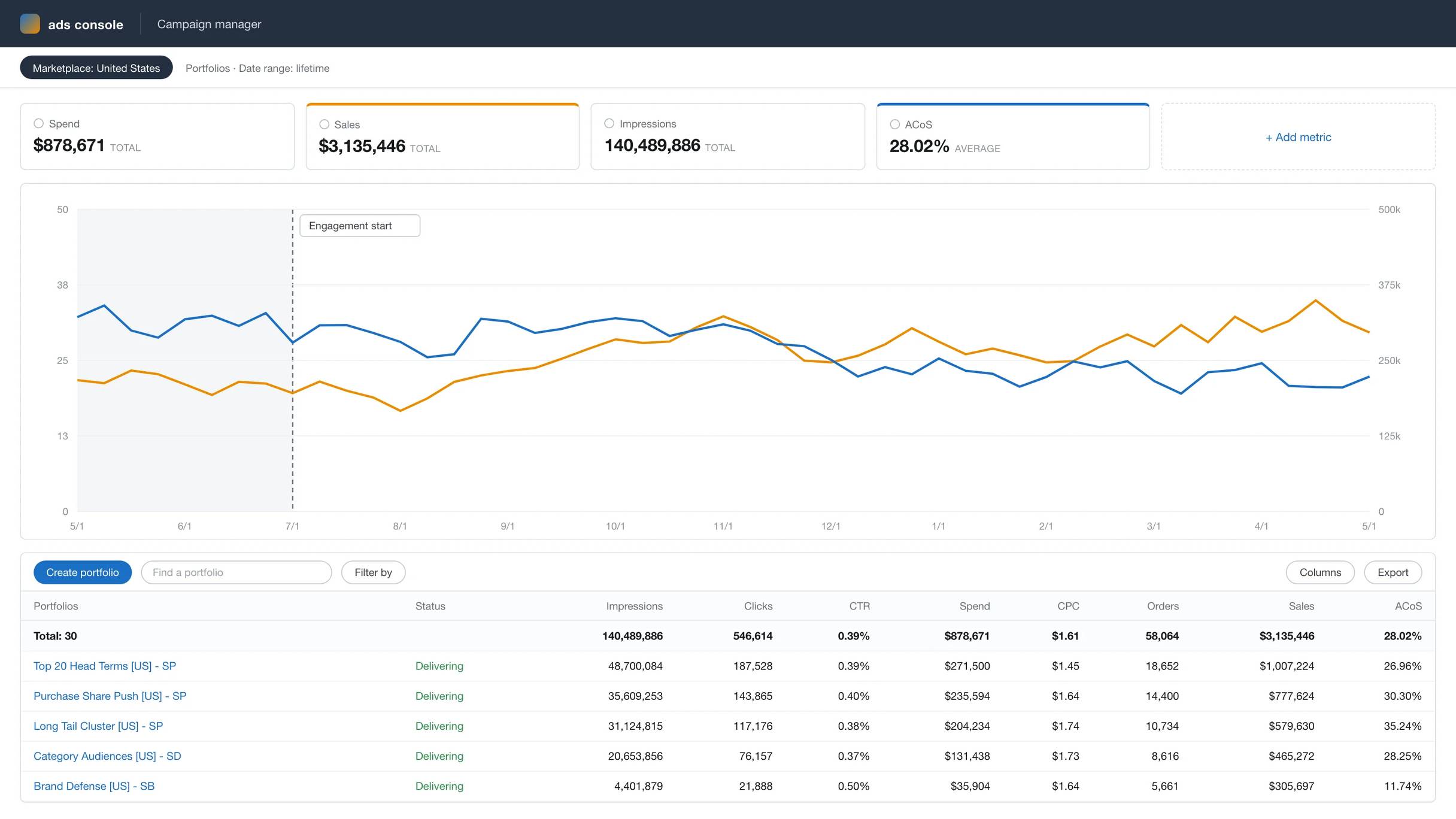
Task: Click the ACoS average value 28.02% card
Action: (919, 145)
